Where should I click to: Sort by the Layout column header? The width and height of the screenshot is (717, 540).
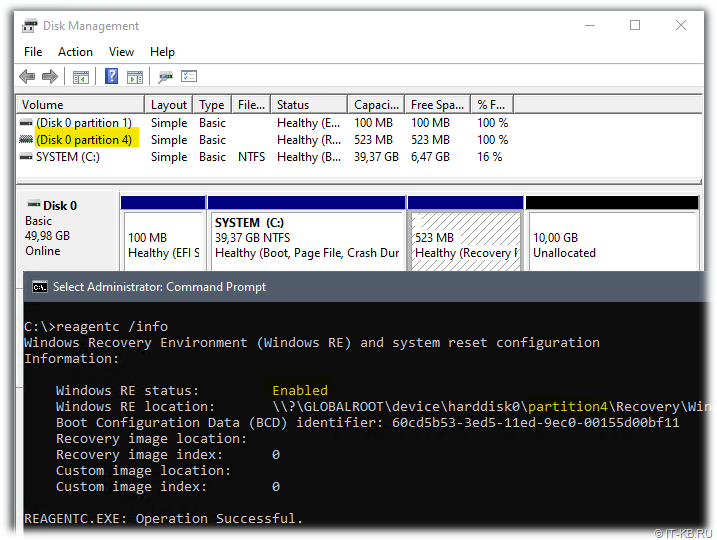(169, 105)
